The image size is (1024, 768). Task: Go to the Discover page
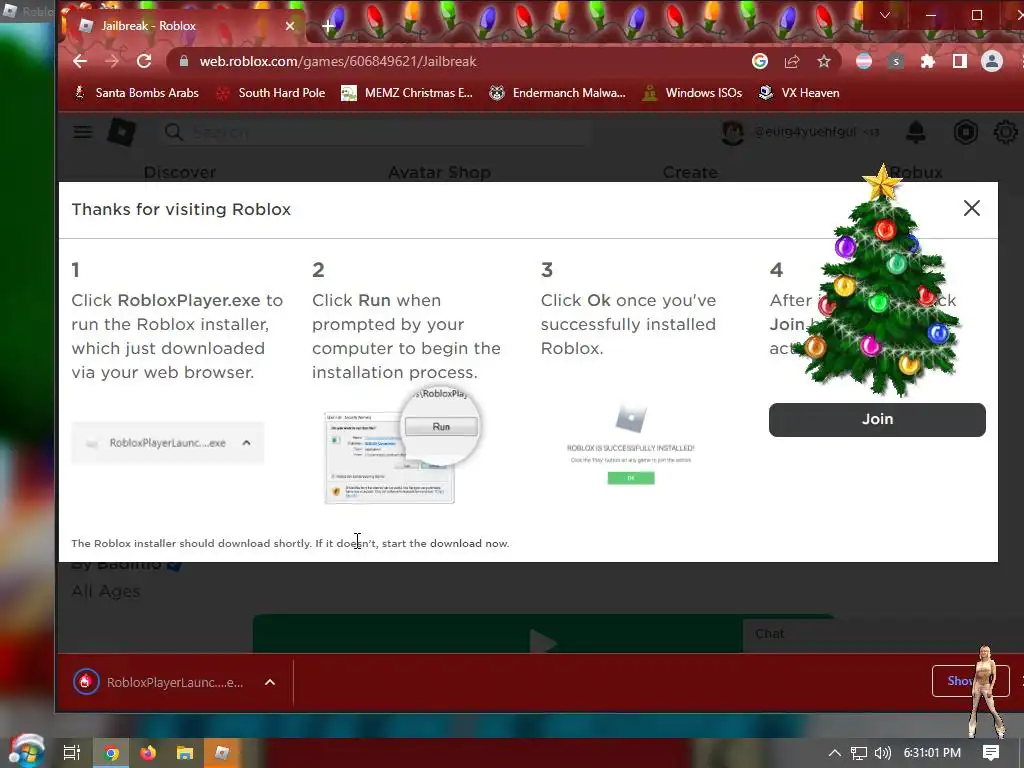pos(180,172)
